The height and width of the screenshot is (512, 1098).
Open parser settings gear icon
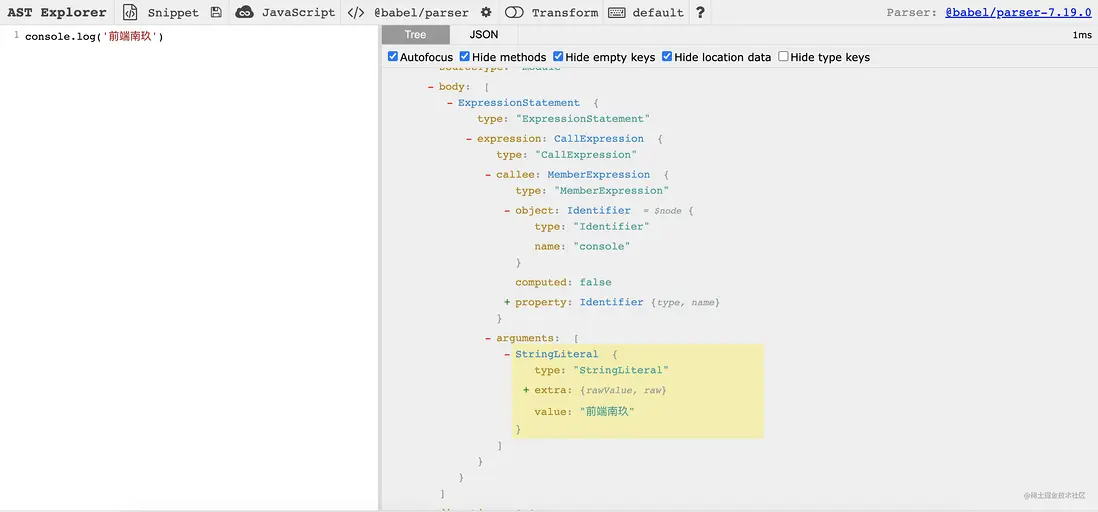coord(486,12)
